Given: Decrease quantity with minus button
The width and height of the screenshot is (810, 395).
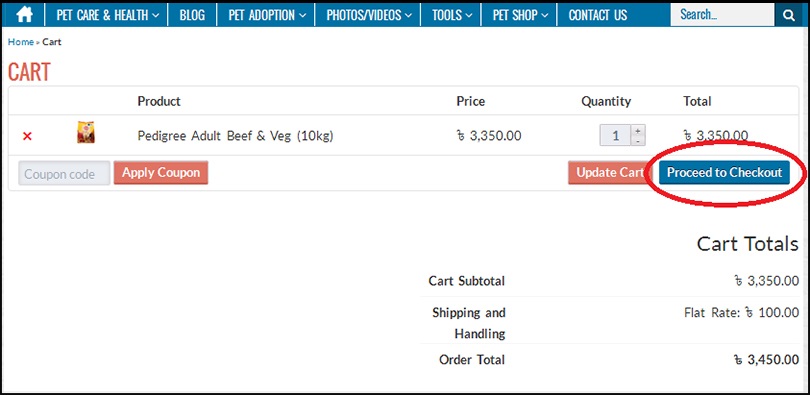Looking at the screenshot, I should pos(638,141).
